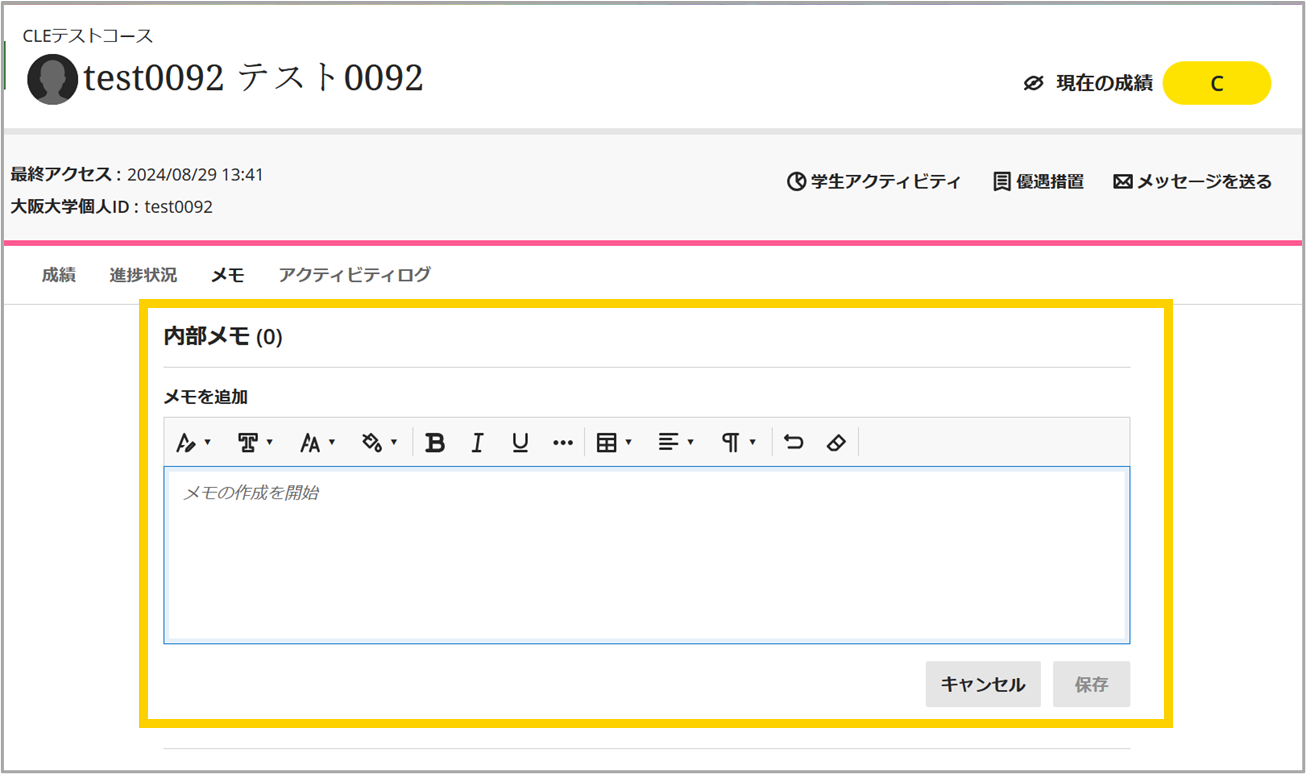Click the 現在の成績 label
Screen dimensions: 1306x774
[1104, 84]
